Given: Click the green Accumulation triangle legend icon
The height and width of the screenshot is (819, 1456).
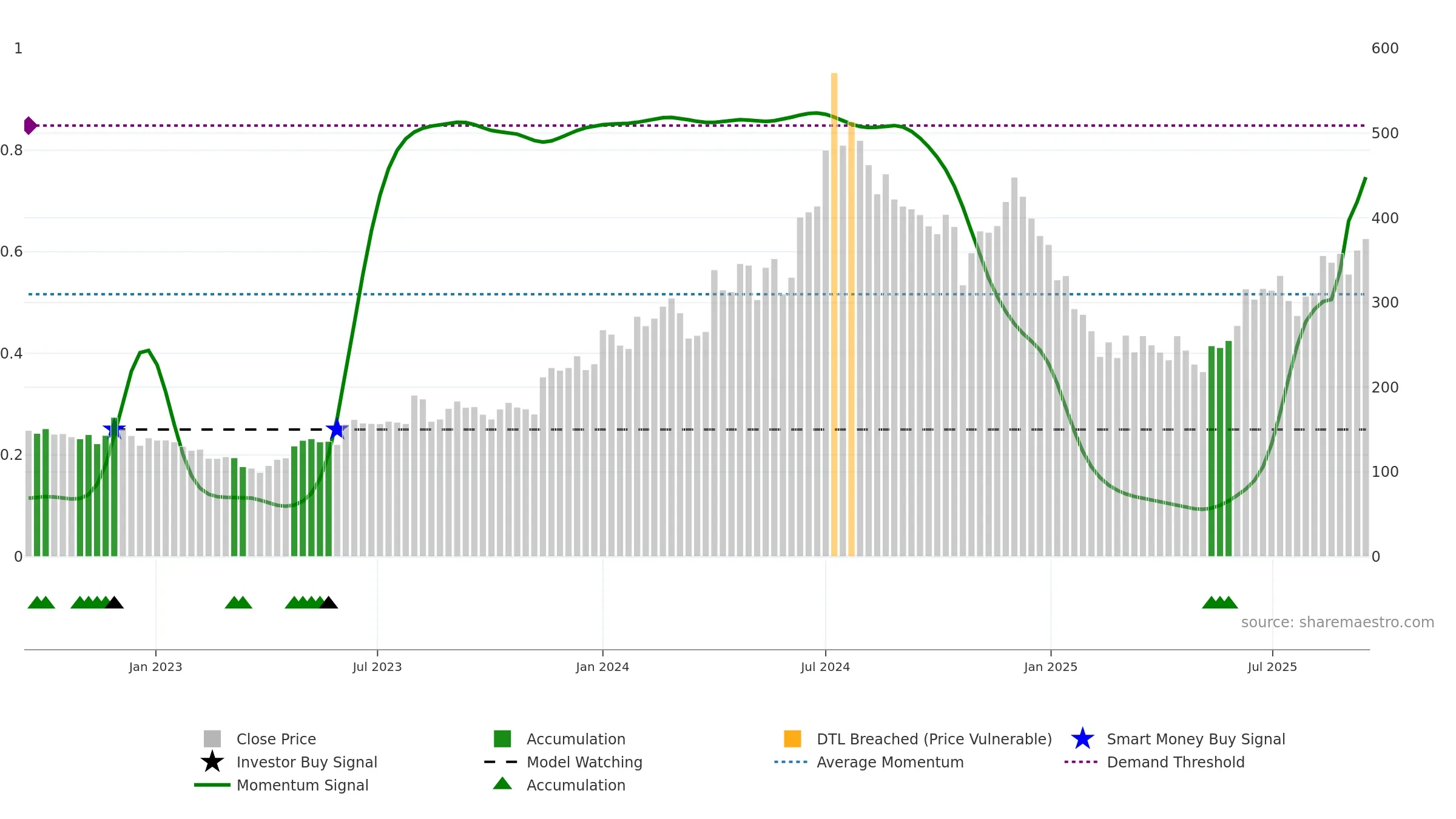Looking at the screenshot, I should click(x=502, y=784).
